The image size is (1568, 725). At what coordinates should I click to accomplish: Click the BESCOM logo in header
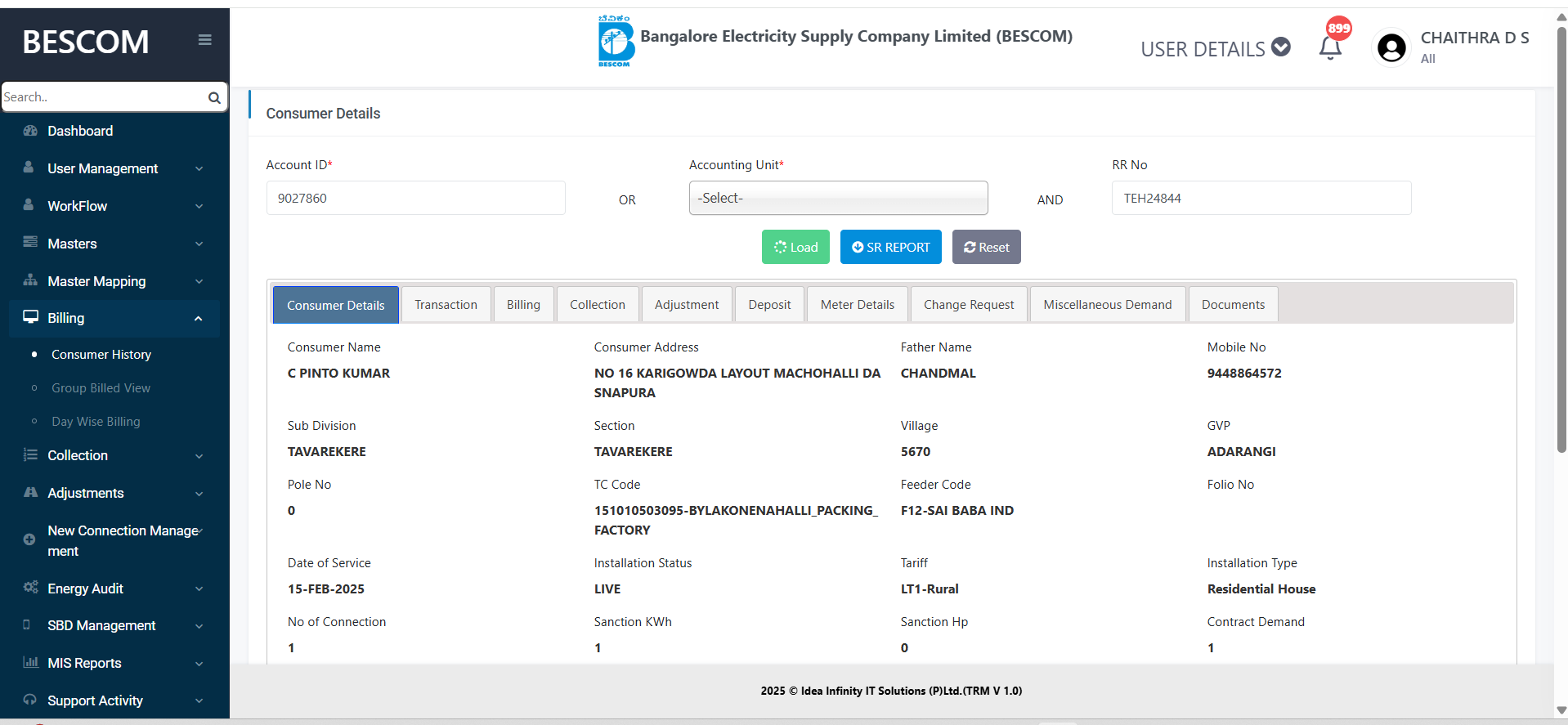click(x=616, y=42)
